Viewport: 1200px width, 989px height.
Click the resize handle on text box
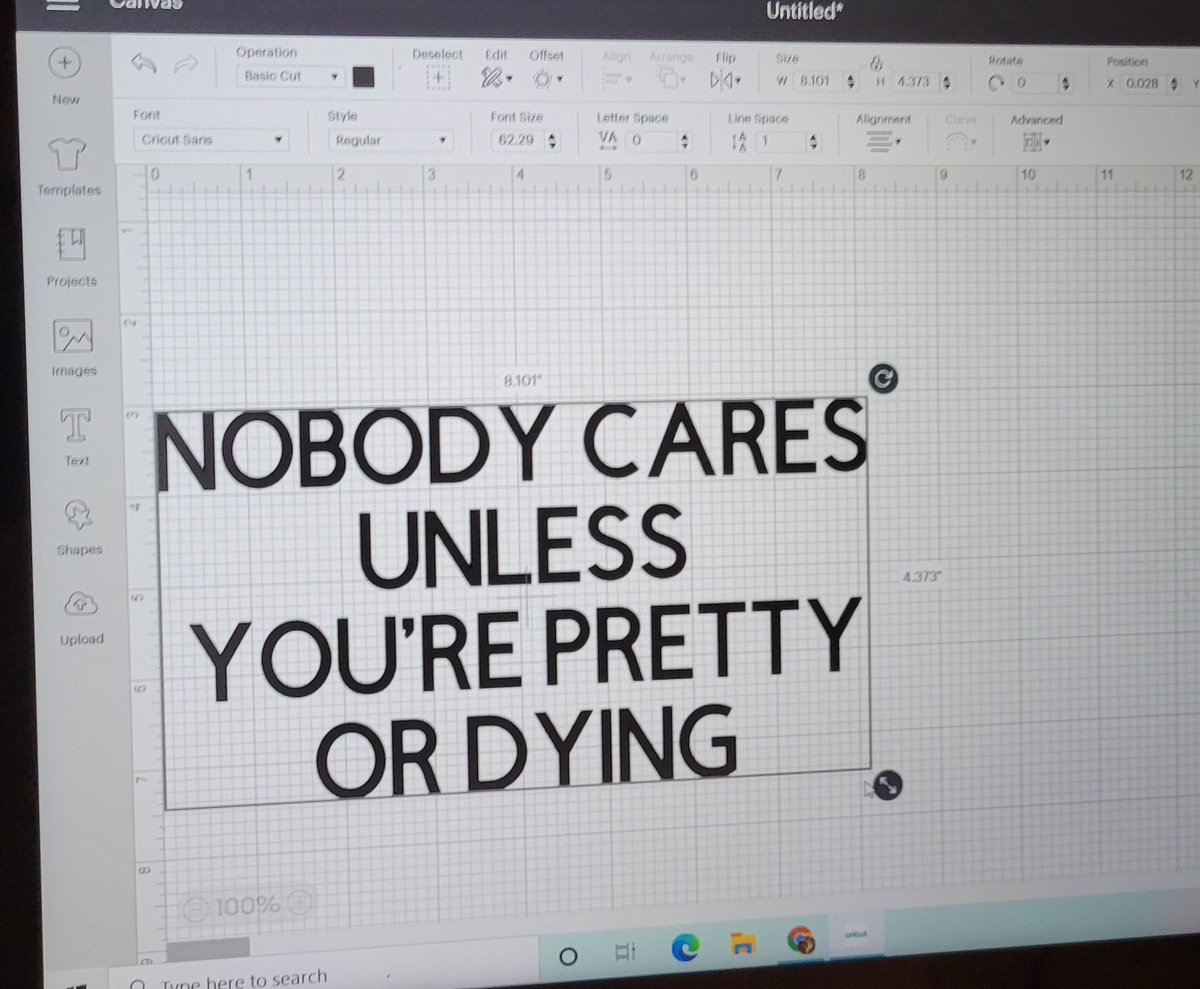pyautogui.click(x=887, y=786)
